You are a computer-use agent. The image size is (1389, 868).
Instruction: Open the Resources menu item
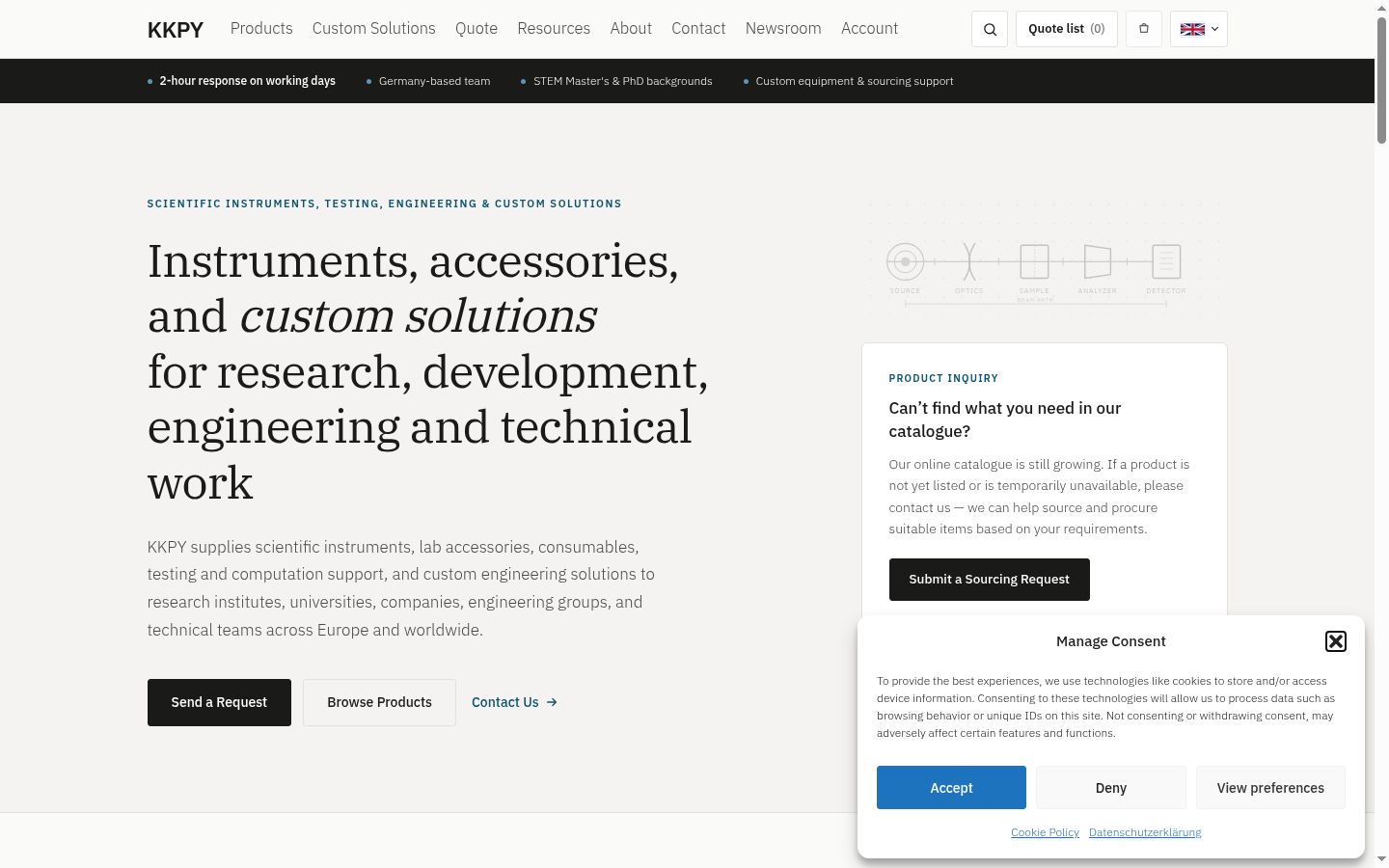point(554,29)
